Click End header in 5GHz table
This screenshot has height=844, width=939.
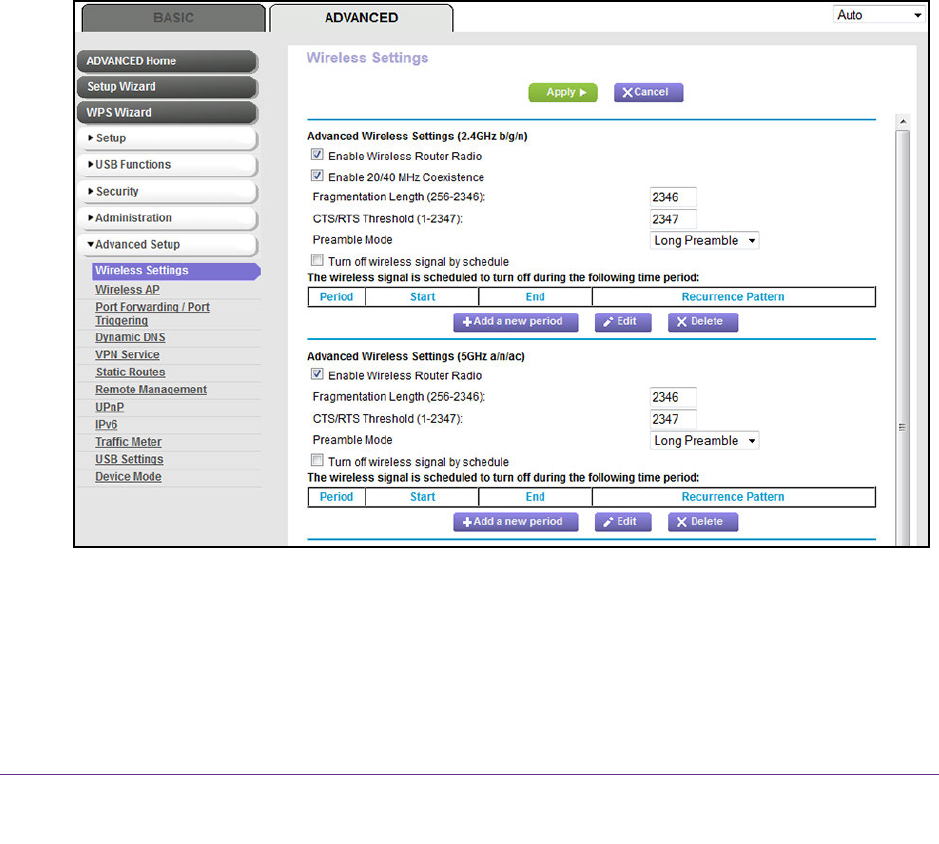[535, 497]
